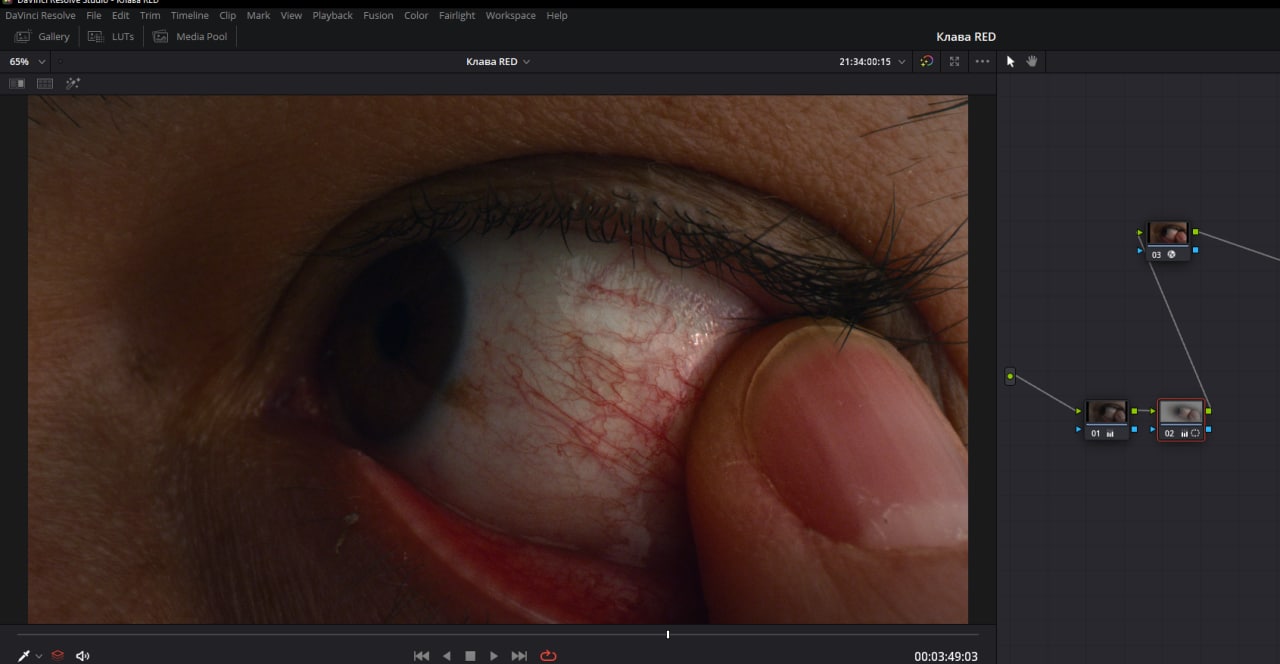Image resolution: width=1280 pixels, height=664 pixels.
Task: Open the Fusion menu
Action: [x=378, y=16]
